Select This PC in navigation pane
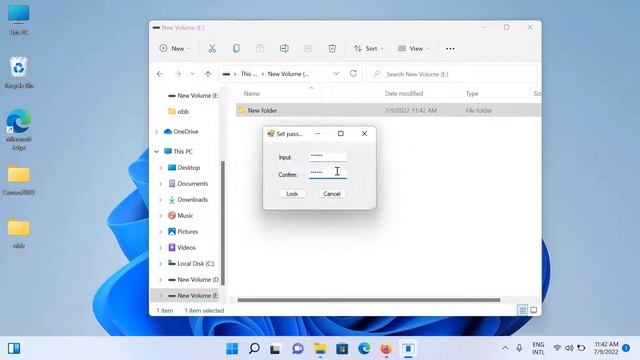 [178, 151]
